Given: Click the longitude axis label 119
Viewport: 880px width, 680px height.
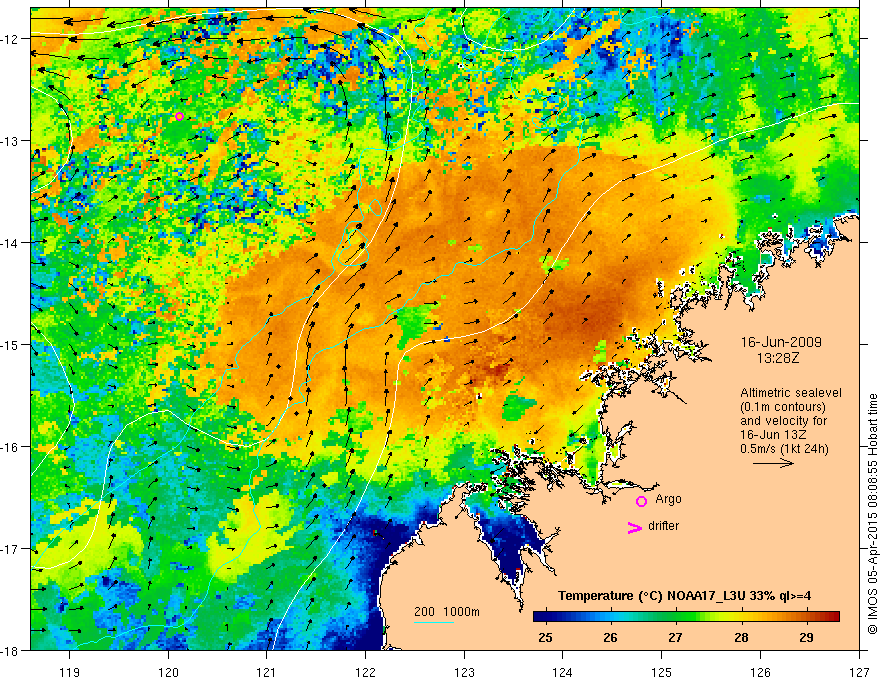Looking at the screenshot, I should pyautogui.click(x=70, y=672).
